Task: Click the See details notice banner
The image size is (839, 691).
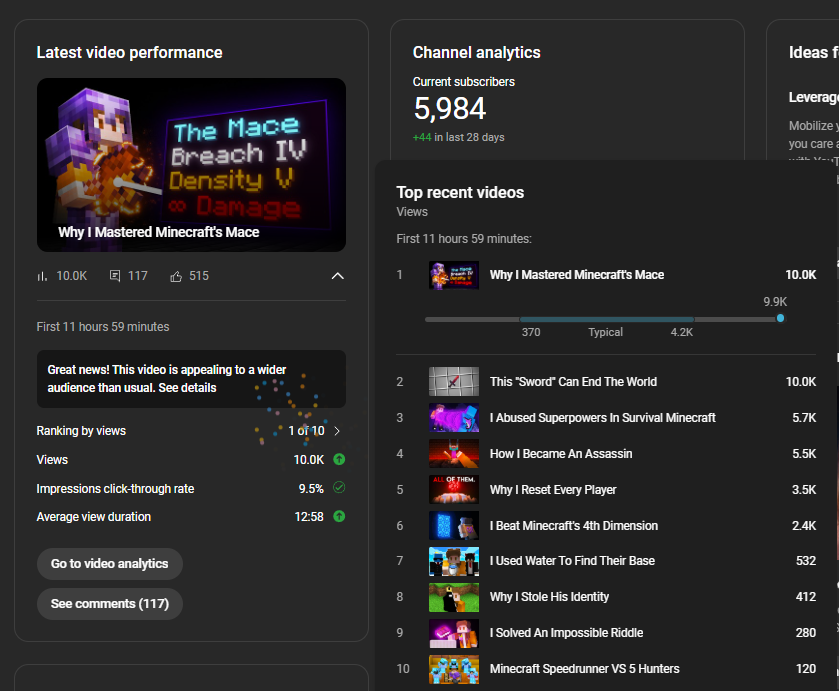Action: click(x=191, y=379)
